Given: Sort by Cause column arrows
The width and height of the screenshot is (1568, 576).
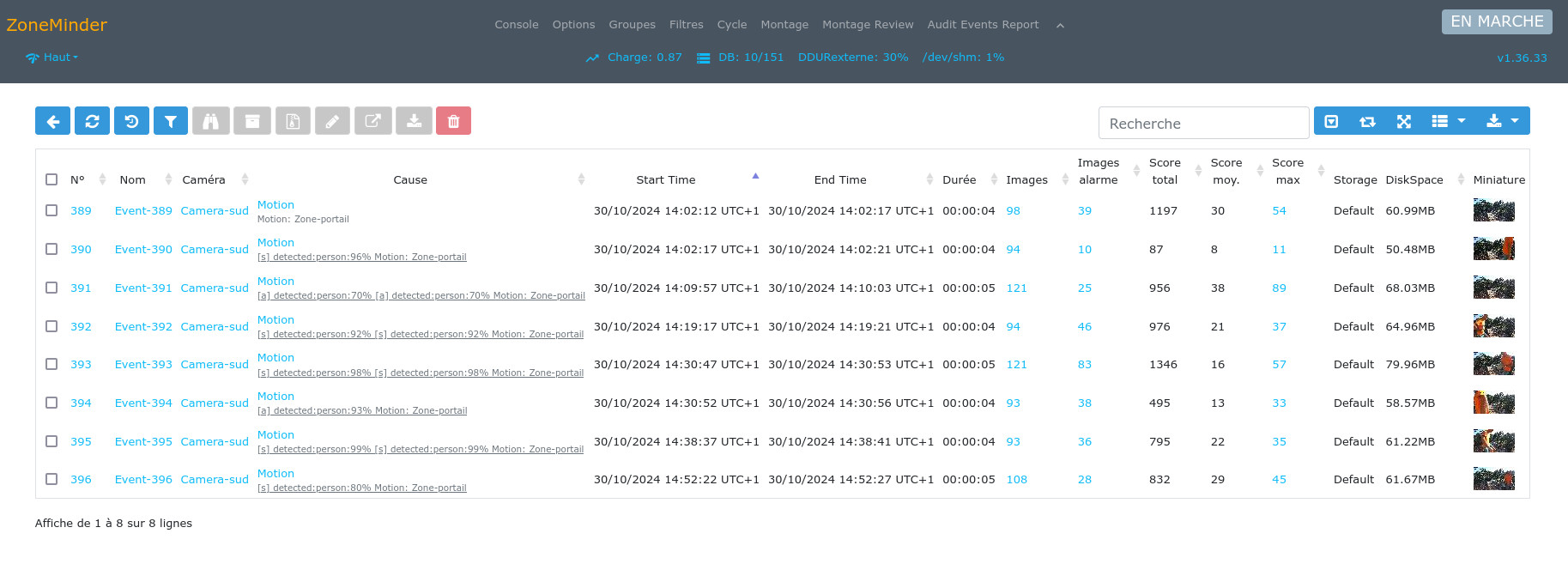Looking at the screenshot, I should pyautogui.click(x=581, y=179).
